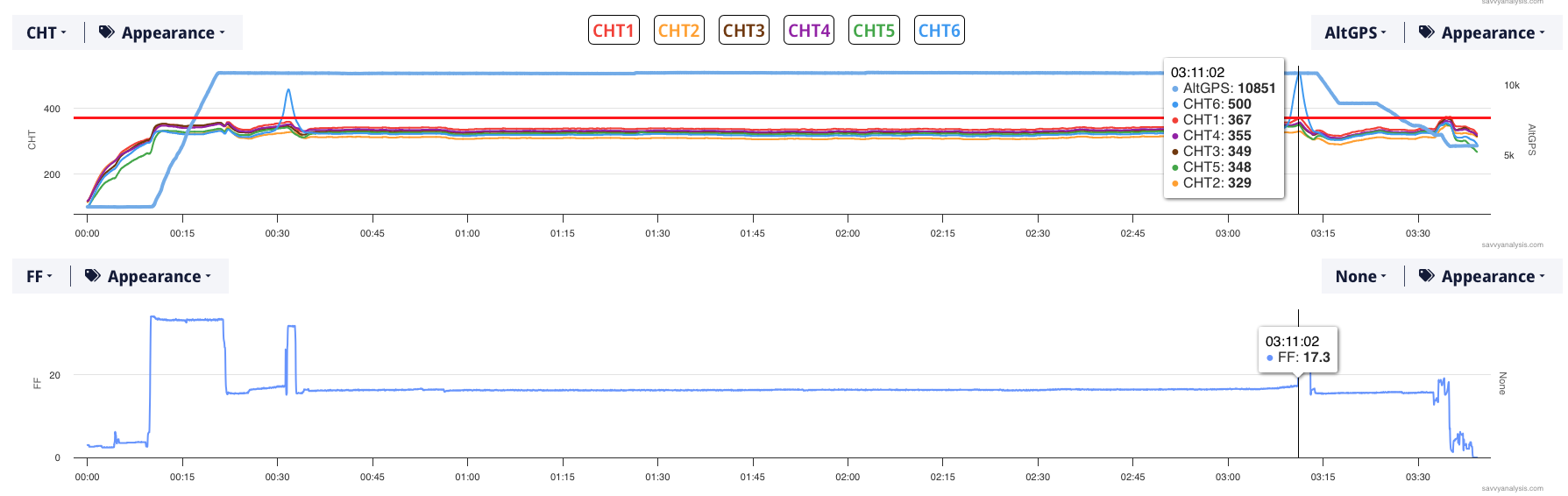The width and height of the screenshot is (1568, 496).
Task: Toggle CHT1 series visibility
Action: coord(614,31)
